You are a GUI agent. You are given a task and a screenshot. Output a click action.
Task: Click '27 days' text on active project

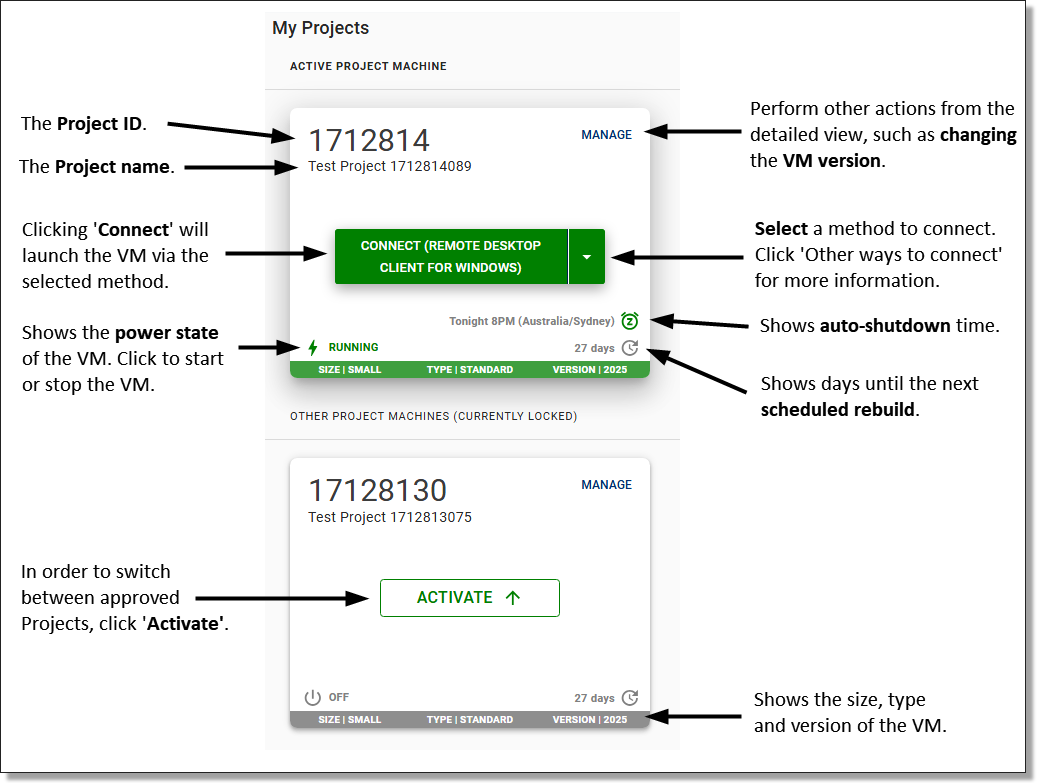(x=594, y=349)
